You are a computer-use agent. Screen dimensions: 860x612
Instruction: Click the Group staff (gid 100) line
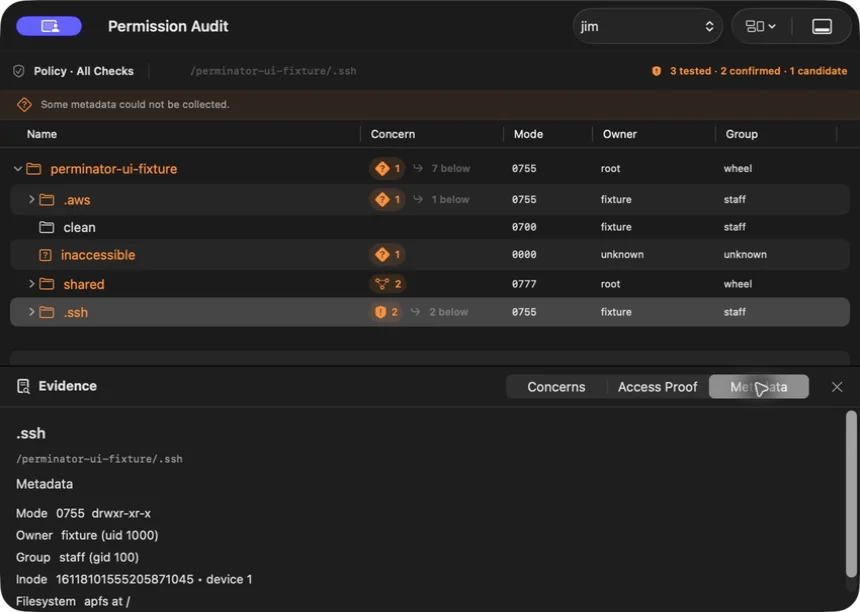[77, 557]
